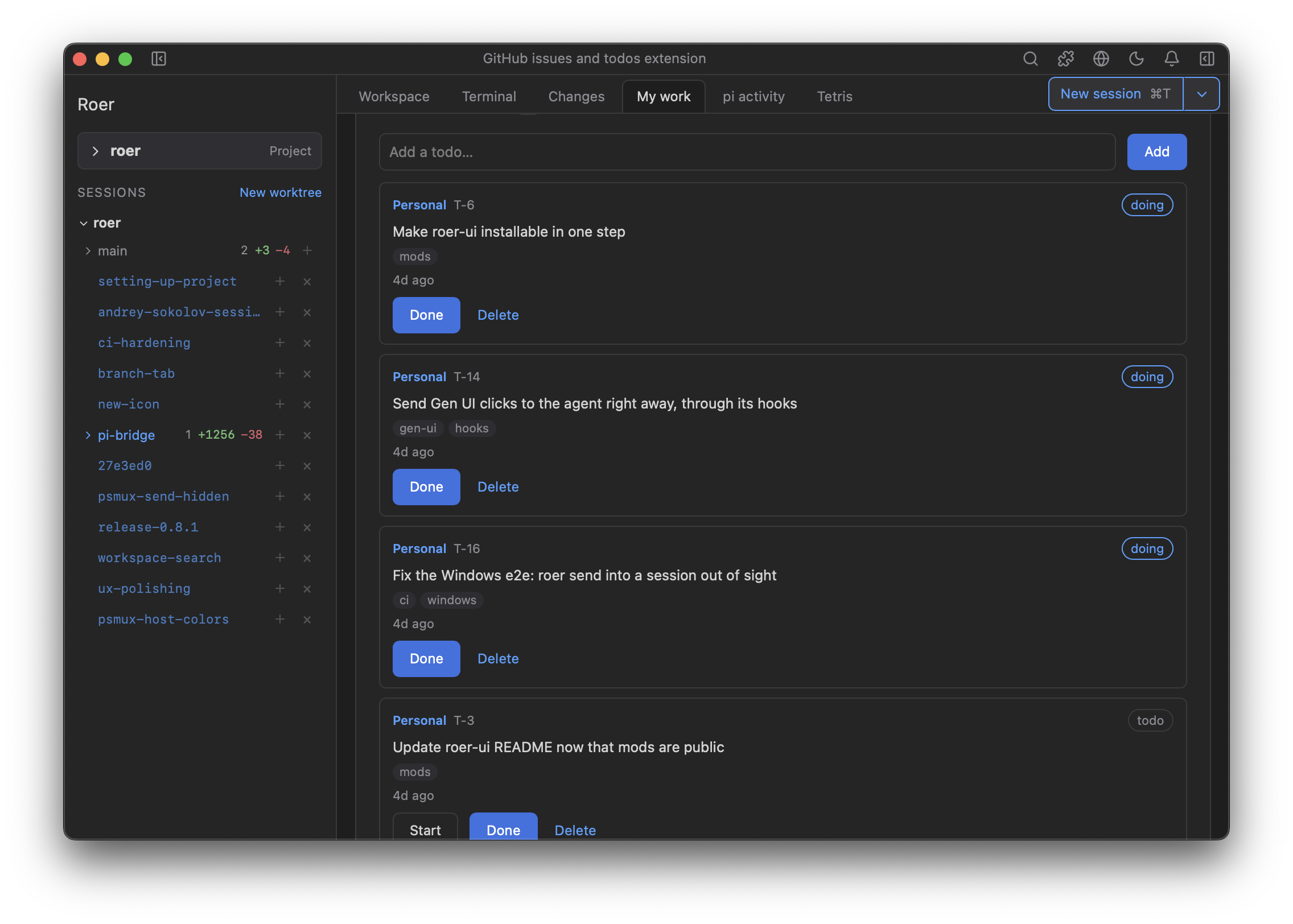The image size is (1293, 924).
Task: Click plus next to ux-polishing
Action: coord(280,588)
